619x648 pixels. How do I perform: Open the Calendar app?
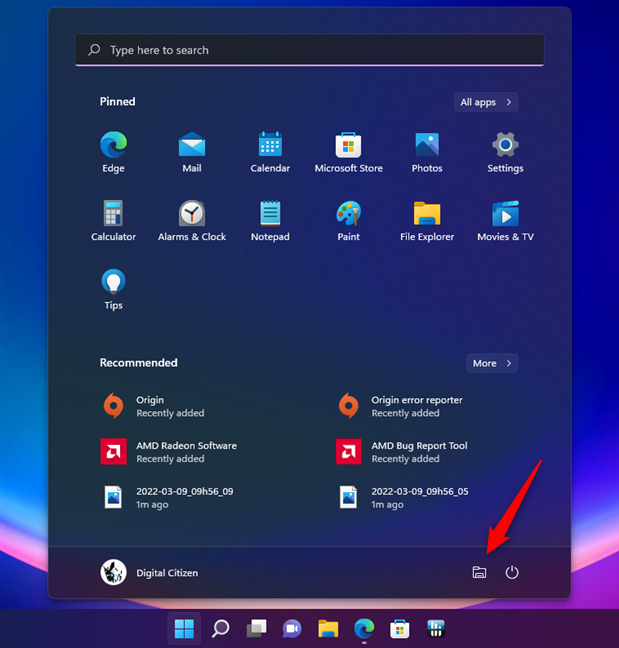tap(270, 152)
